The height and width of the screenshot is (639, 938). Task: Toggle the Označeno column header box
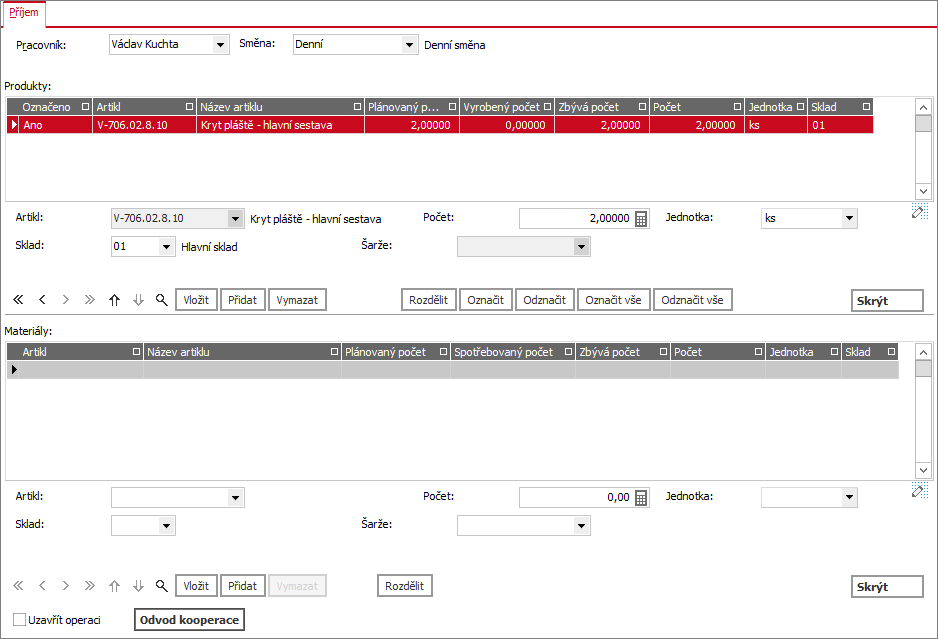point(85,106)
